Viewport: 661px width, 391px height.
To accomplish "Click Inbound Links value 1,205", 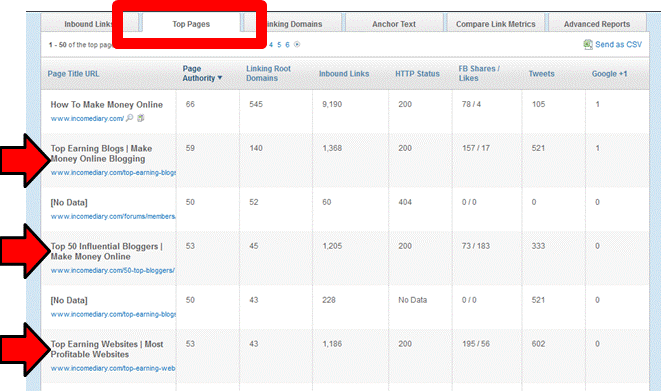I will click(x=332, y=246).
